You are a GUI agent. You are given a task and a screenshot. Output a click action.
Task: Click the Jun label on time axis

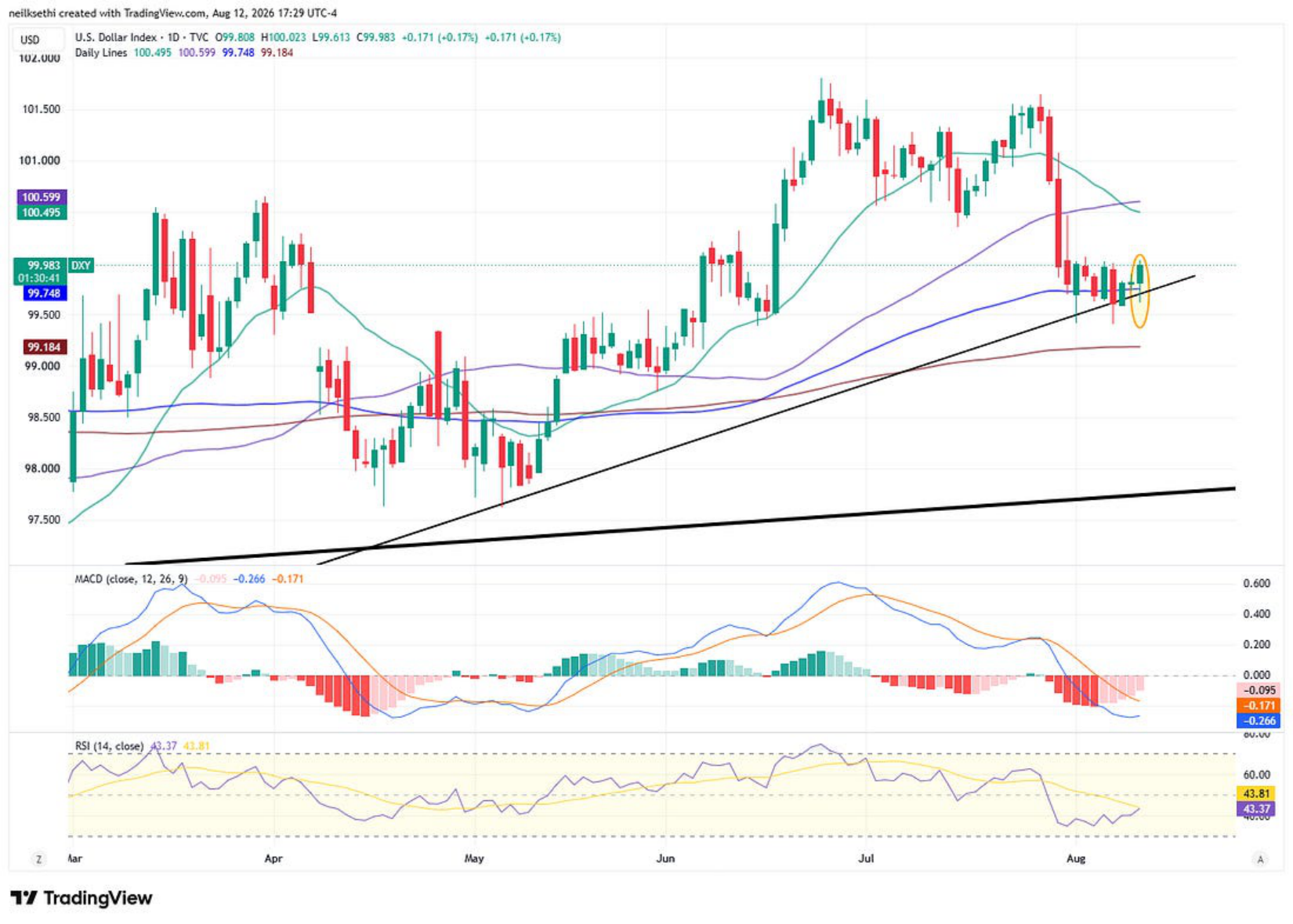[665, 859]
